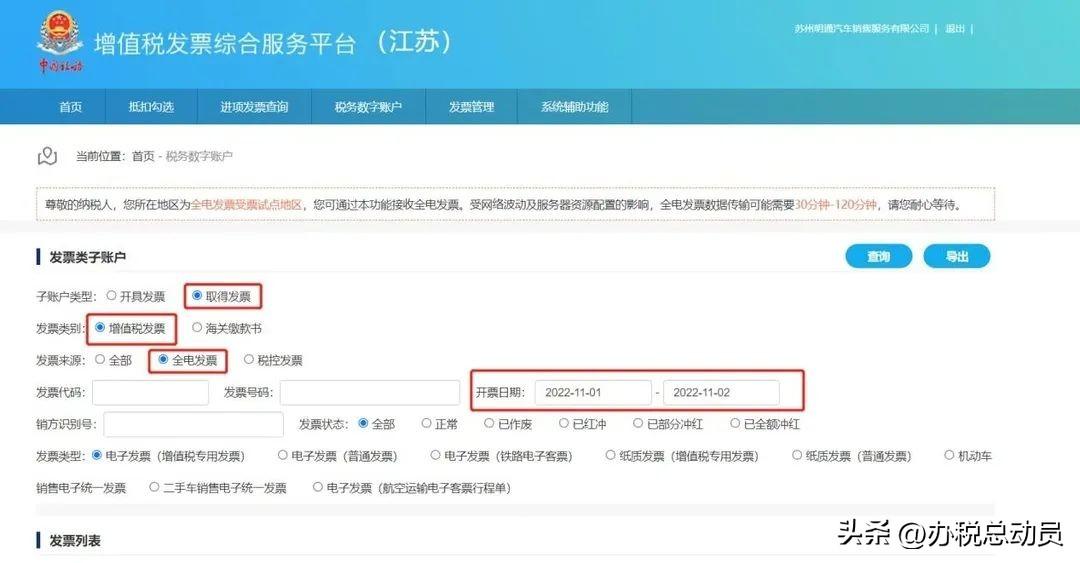This screenshot has width=1080, height=563.
Task: Open 发票管理 in navigation bar
Action: (x=471, y=107)
